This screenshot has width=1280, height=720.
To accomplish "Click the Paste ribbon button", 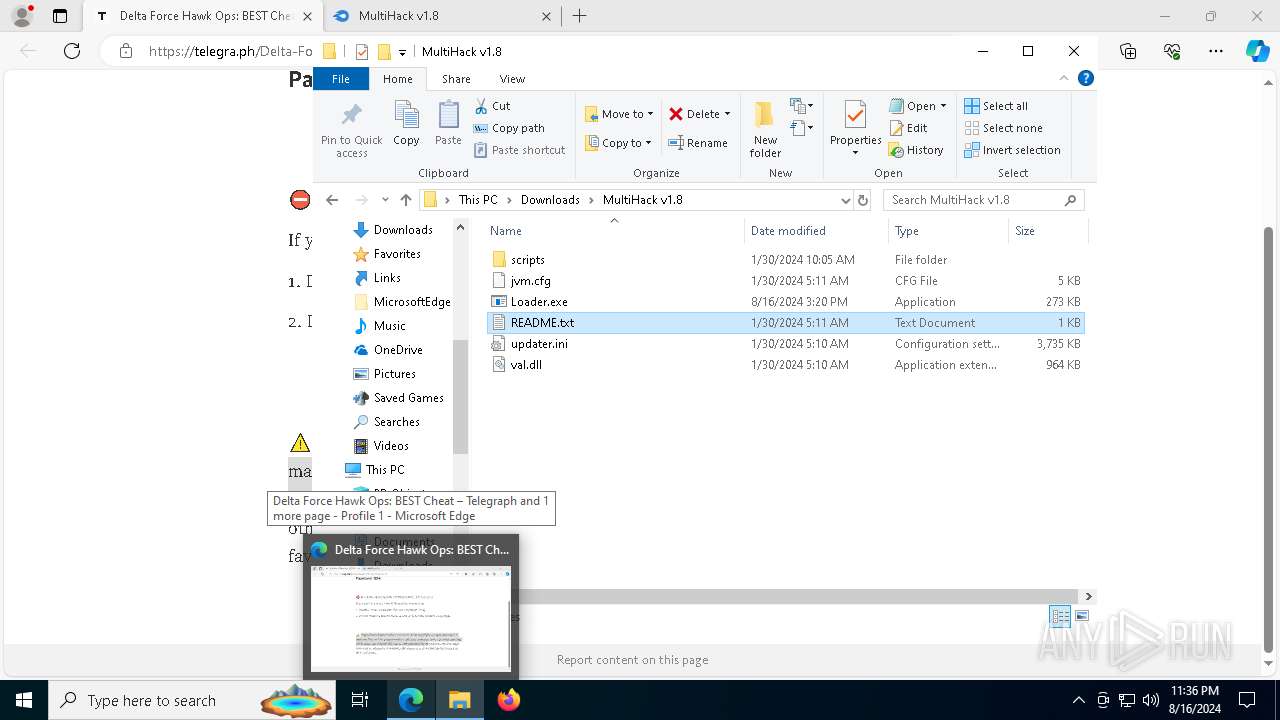I will click(x=448, y=124).
